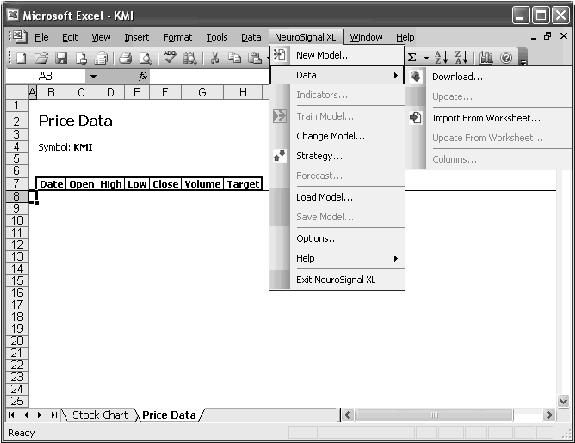Select Strategy menu entry
575x443 pixels.
(x=337, y=156)
